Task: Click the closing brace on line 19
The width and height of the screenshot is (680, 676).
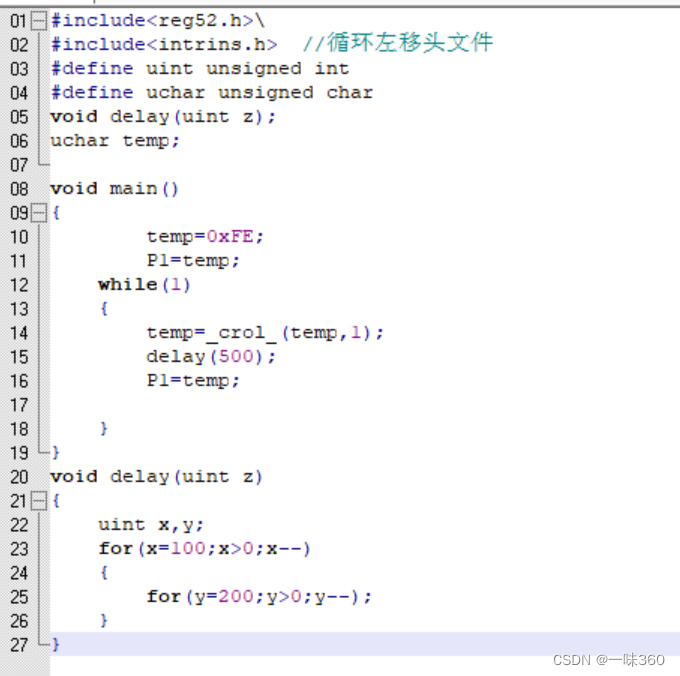Action: tap(56, 453)
